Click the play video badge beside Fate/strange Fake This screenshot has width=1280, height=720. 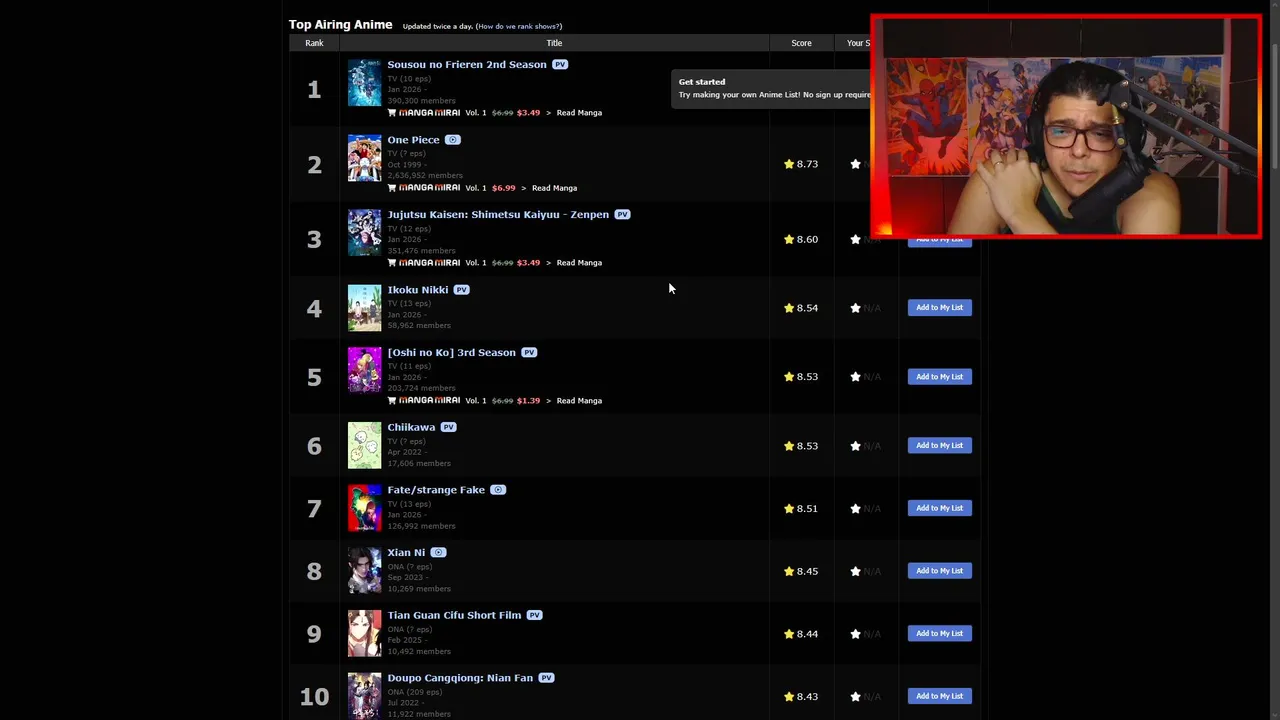click(x=498, y=490)
